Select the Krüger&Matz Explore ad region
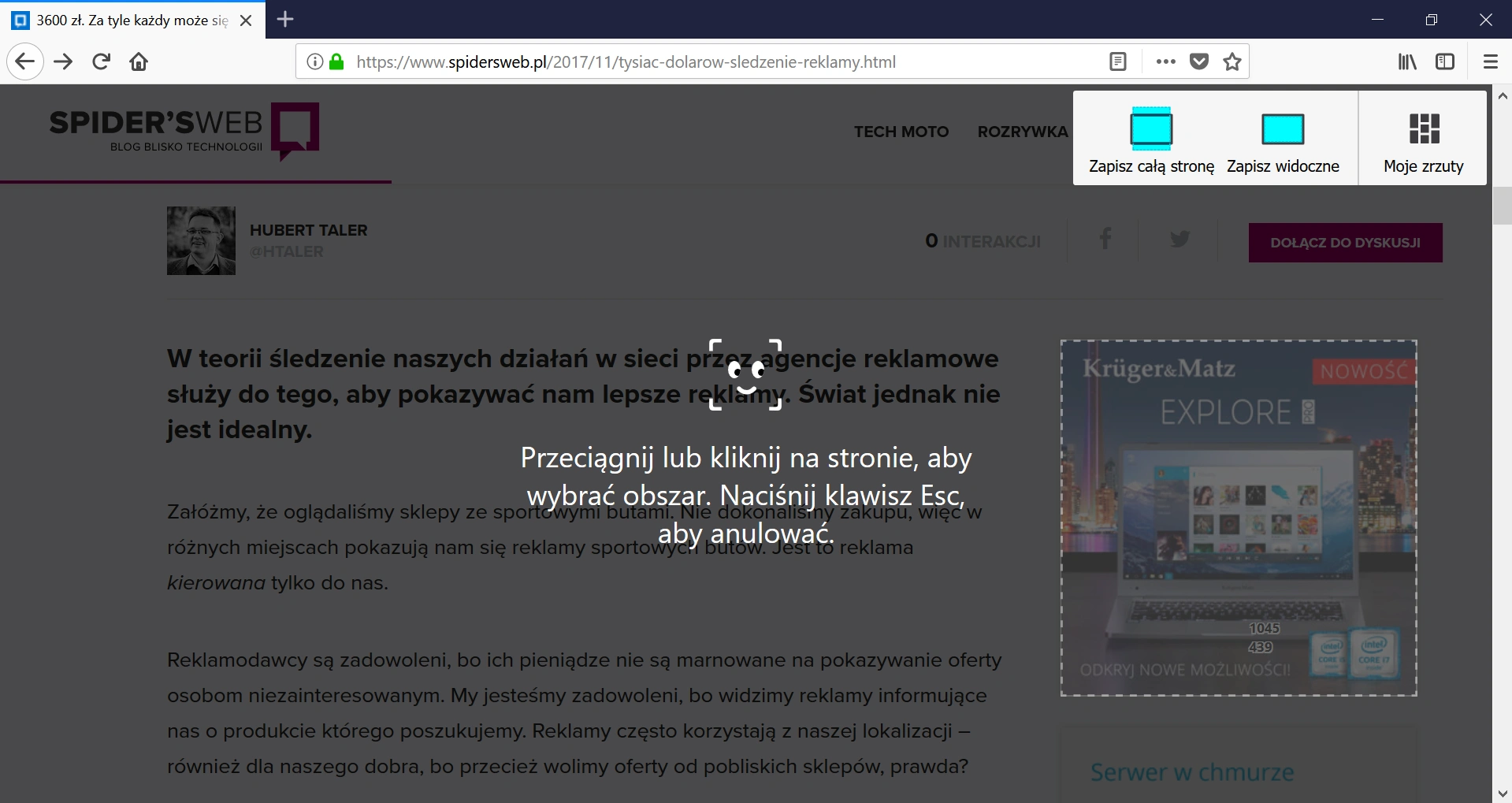1512x803 pixels. [1239, 518]
